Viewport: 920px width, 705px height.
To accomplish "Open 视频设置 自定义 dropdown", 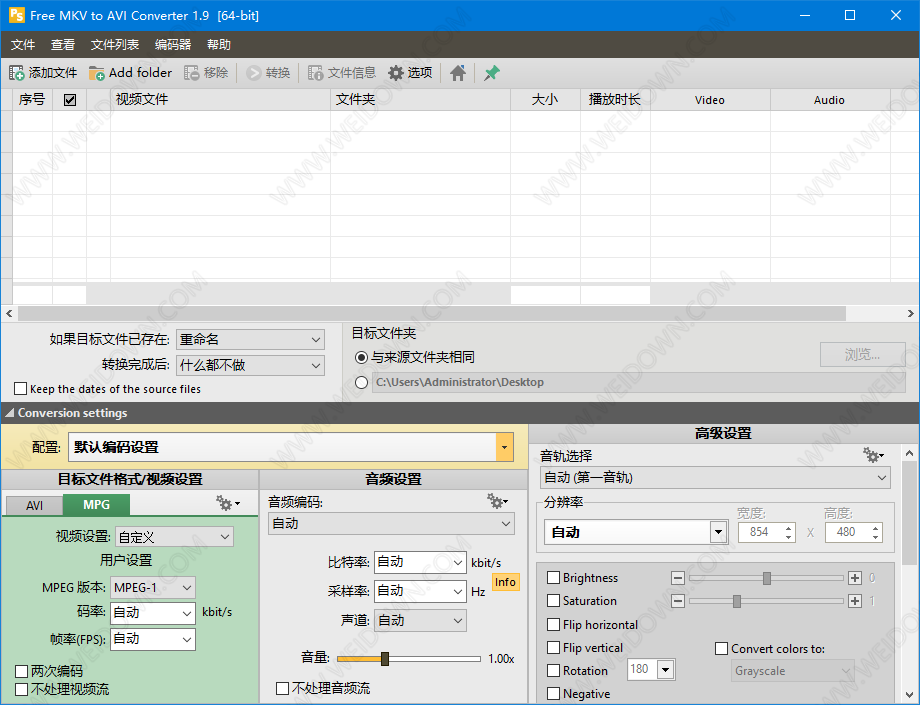I will (x=174, y=537).
